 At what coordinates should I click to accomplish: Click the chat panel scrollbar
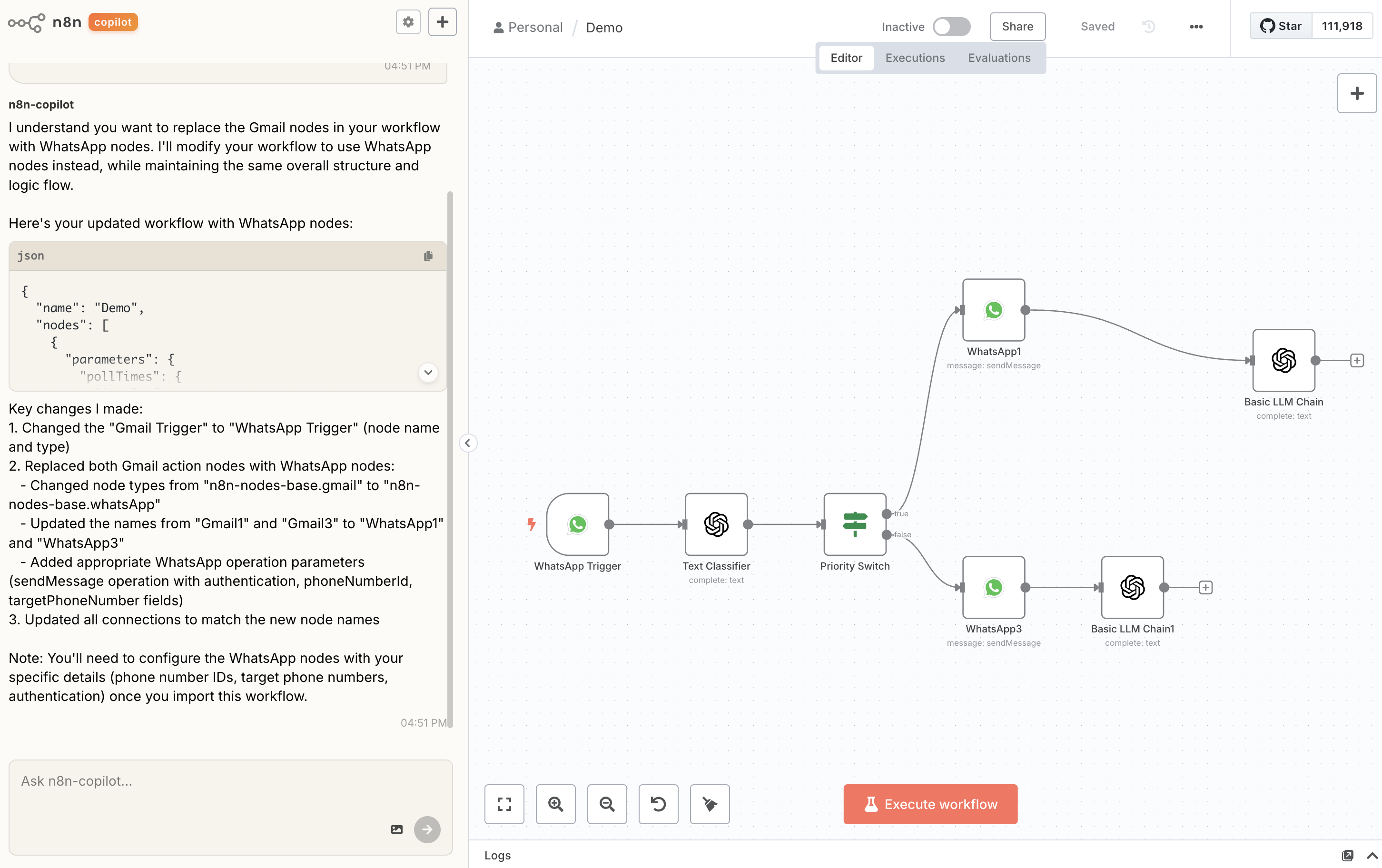451,460
